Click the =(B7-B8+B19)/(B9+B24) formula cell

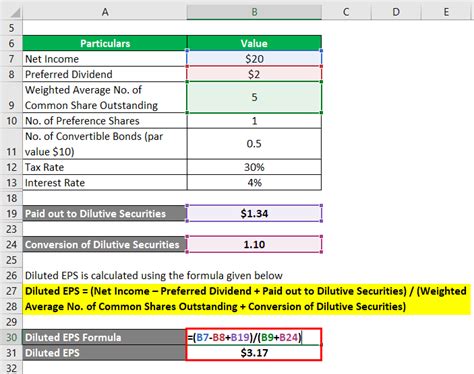[254, 337]
